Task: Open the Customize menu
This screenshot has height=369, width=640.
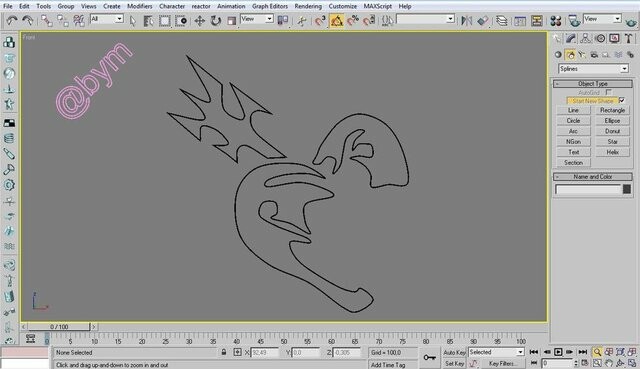Action: 343,6
